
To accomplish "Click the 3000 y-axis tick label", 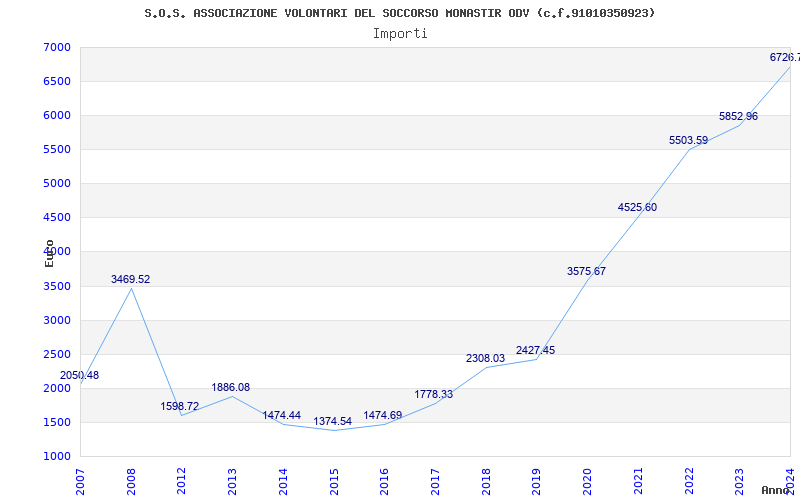I will pos(57,320).
